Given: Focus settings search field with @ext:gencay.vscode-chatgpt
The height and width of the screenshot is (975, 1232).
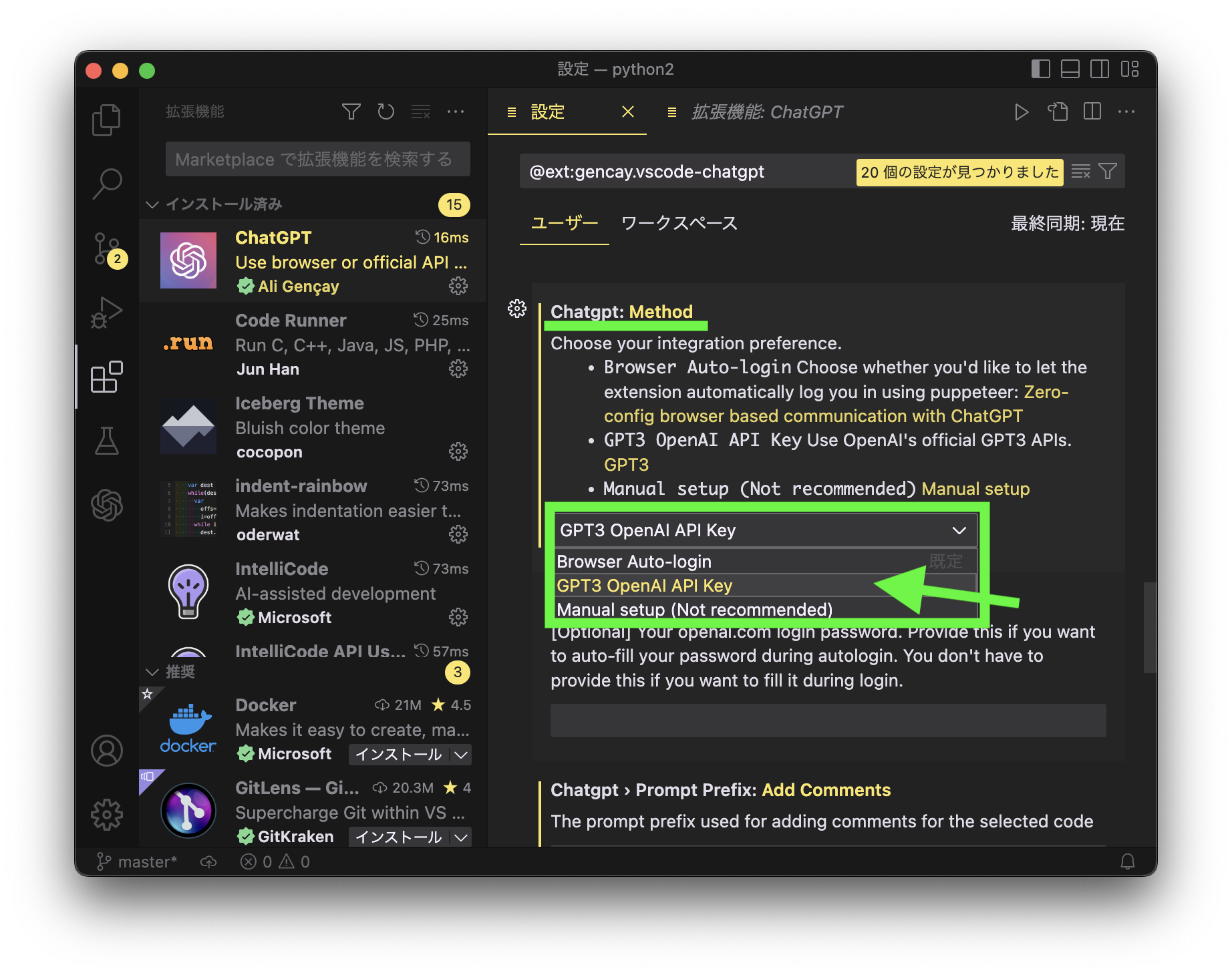Looking at the screenshot, I should pyautogui.click(x=688, y=172).
